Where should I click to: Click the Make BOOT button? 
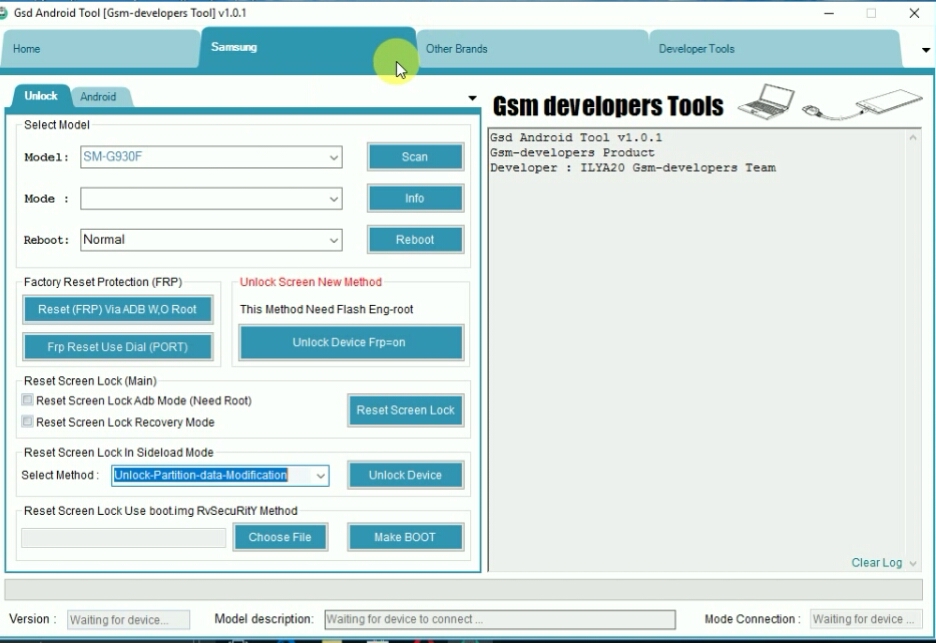click(x=405, y=537)
